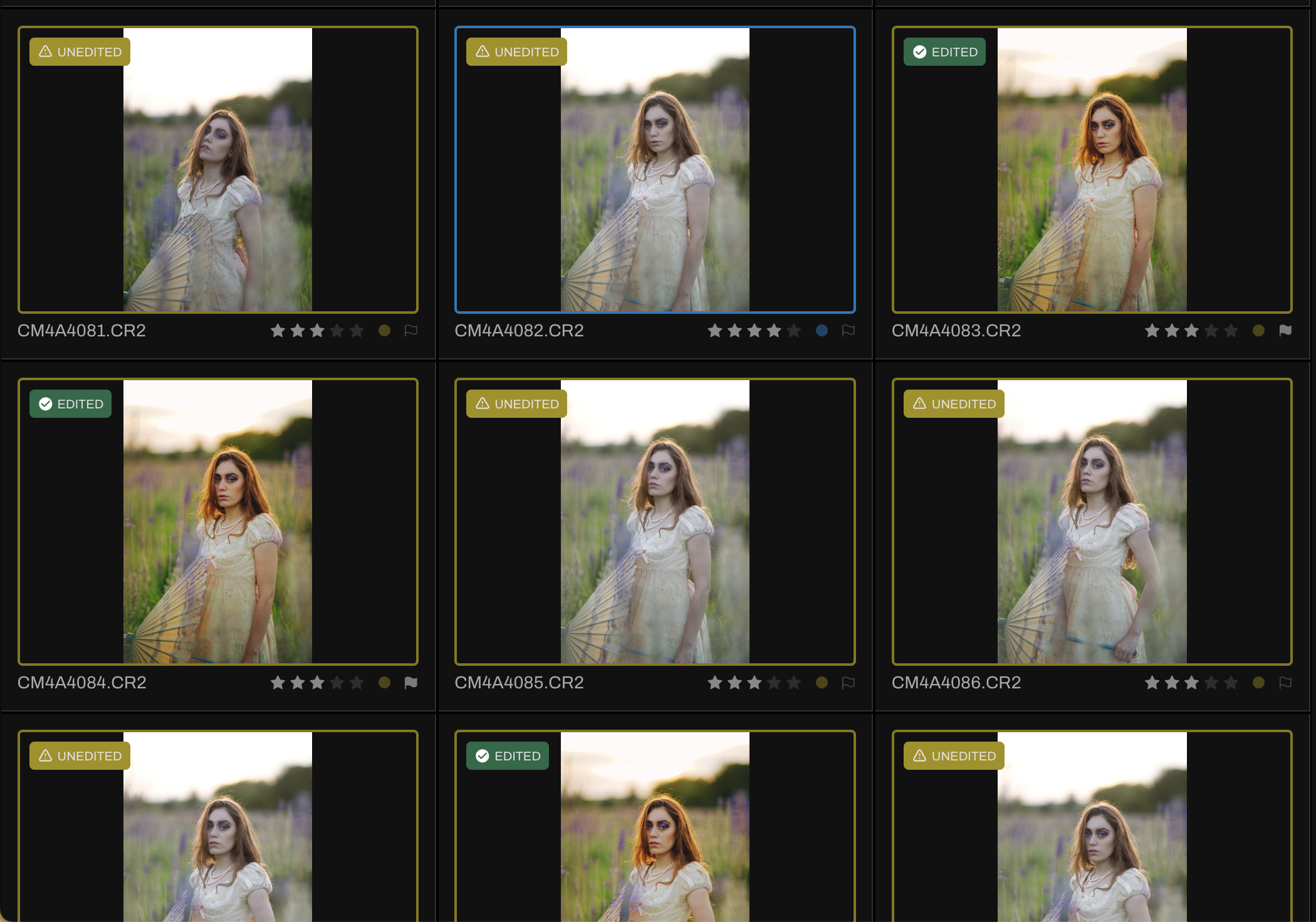Screen dimensions: 1316x922
Task: Unflag the CM4A4084.CR2 photo
Action: (411, 683)
